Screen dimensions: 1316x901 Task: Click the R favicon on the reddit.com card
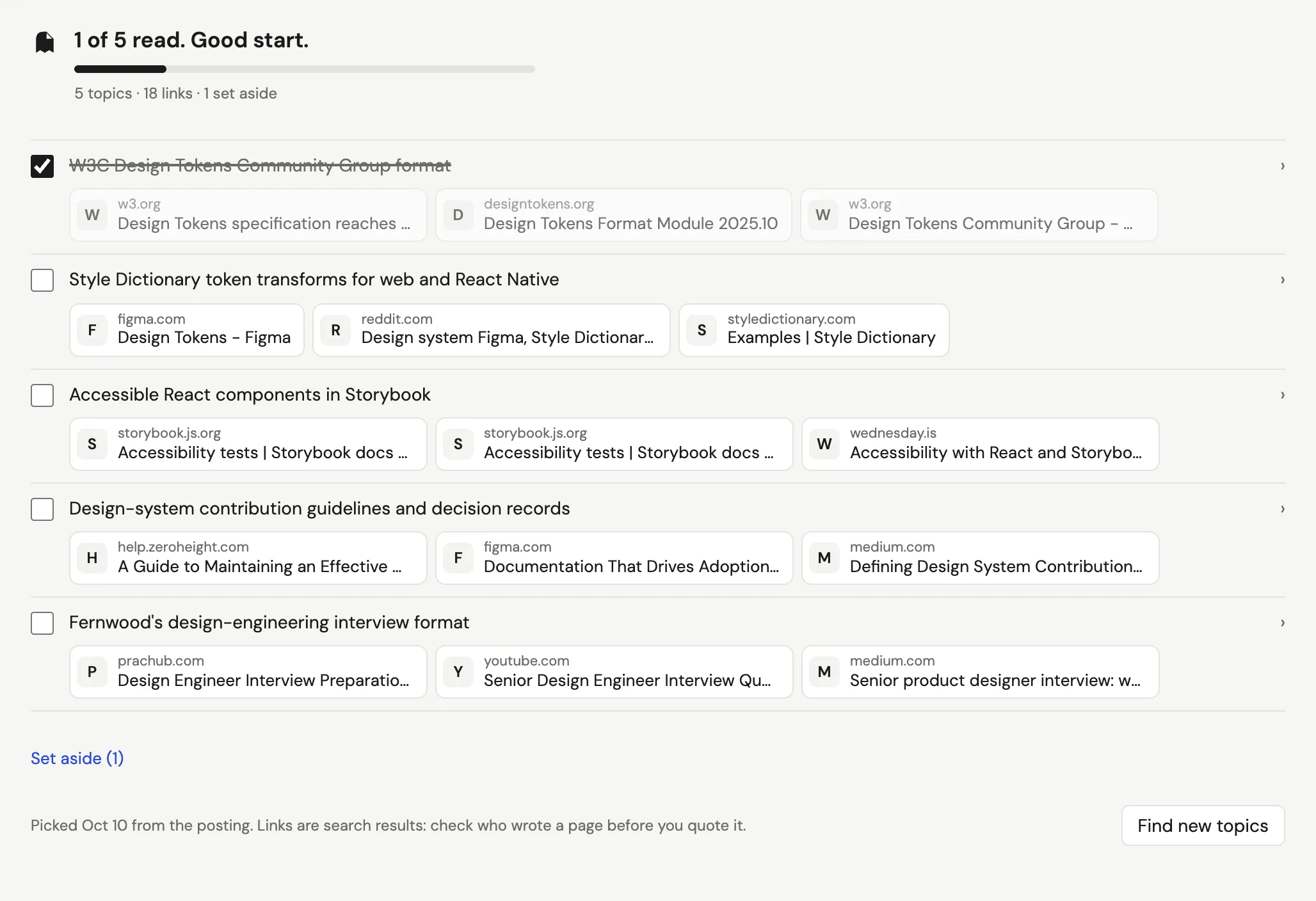[x=335, y=330]
